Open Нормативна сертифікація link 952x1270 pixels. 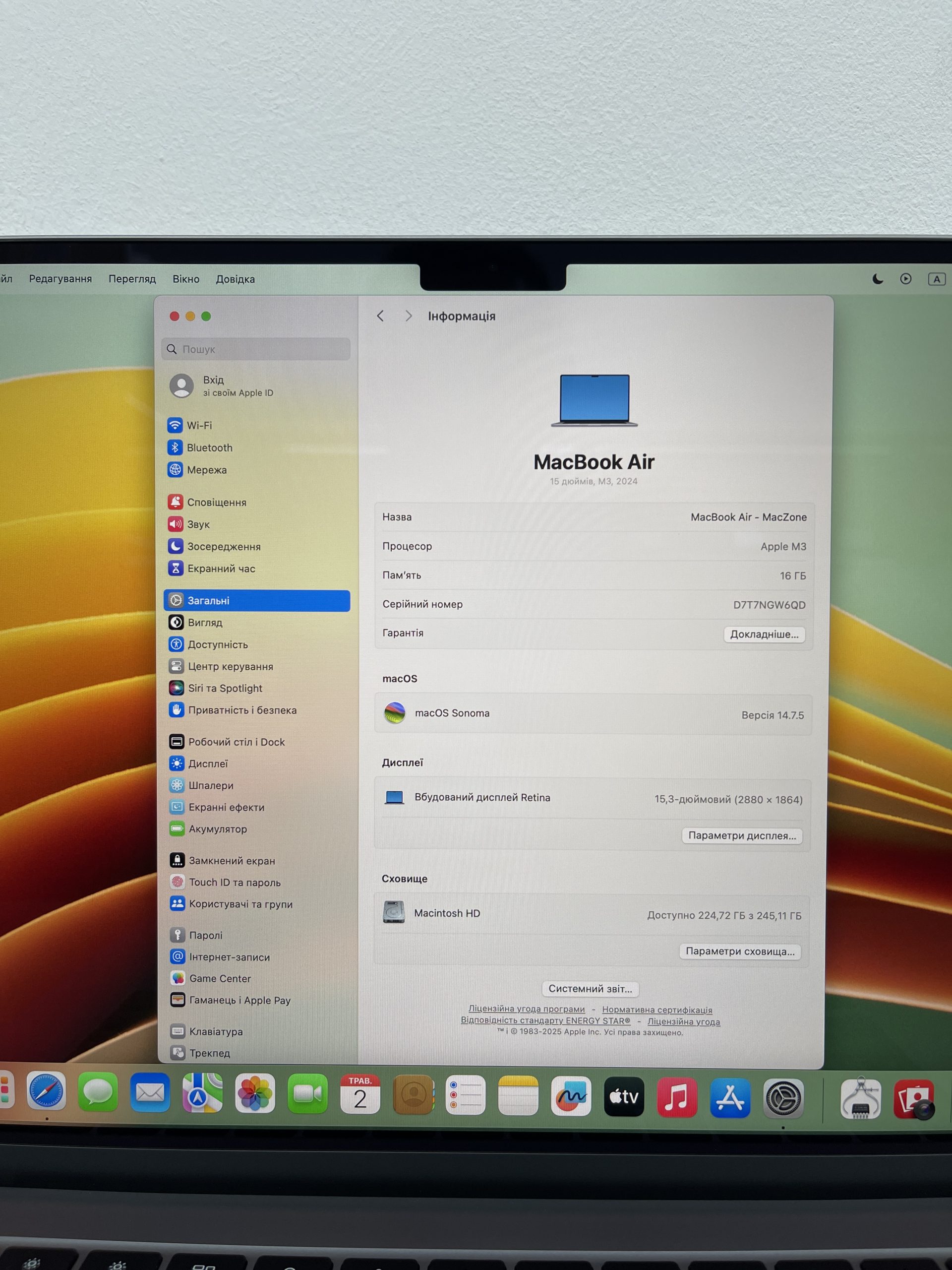657,1010
